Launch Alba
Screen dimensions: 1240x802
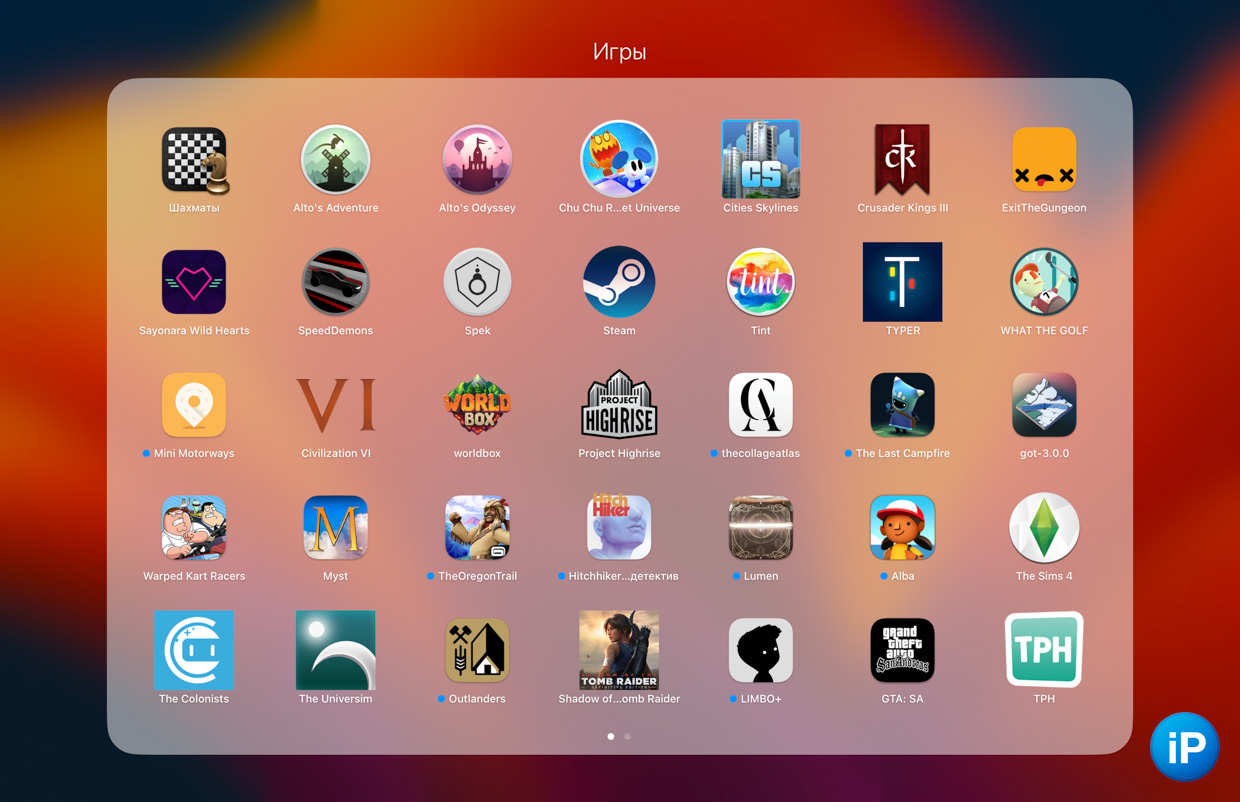click(x=902, y=528)
